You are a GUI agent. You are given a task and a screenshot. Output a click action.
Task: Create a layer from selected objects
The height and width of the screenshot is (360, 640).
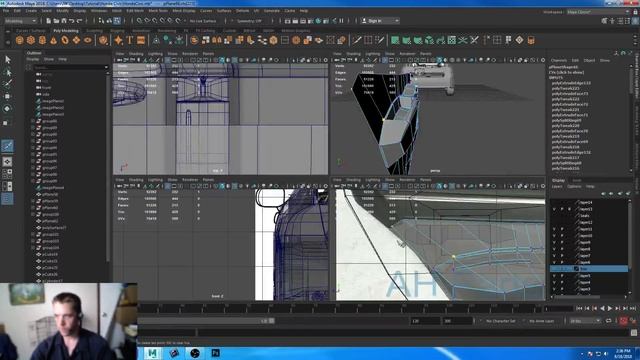point(628,193)
